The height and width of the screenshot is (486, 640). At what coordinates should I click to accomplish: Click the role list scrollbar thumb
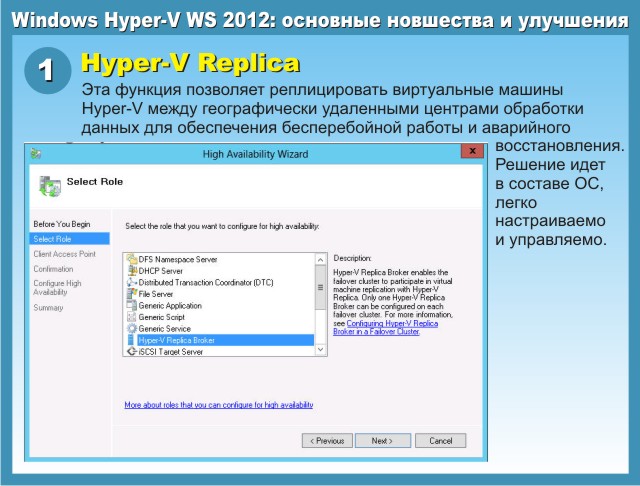click(320, 287)
